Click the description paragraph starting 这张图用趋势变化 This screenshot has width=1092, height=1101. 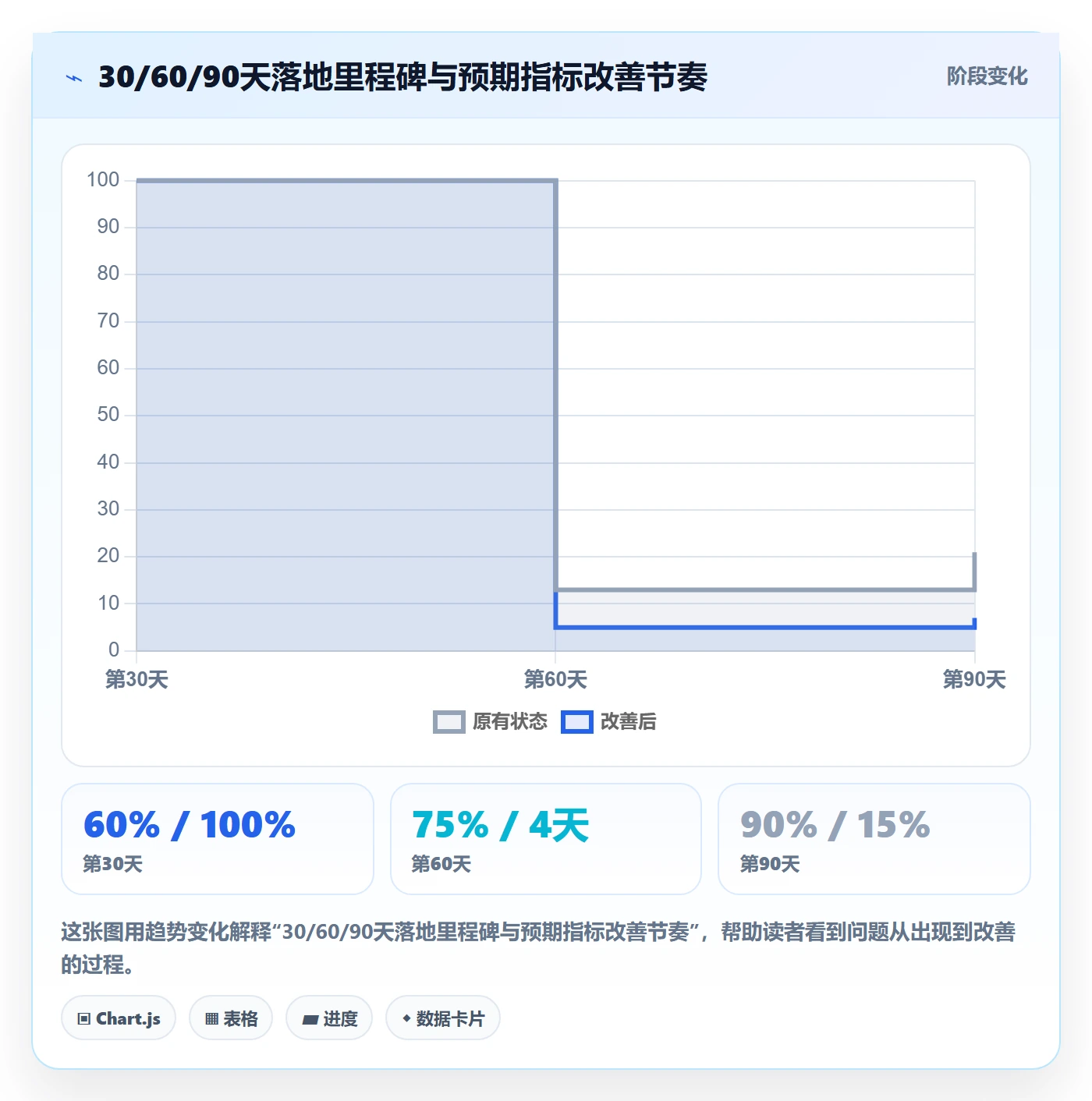[538, 948]
